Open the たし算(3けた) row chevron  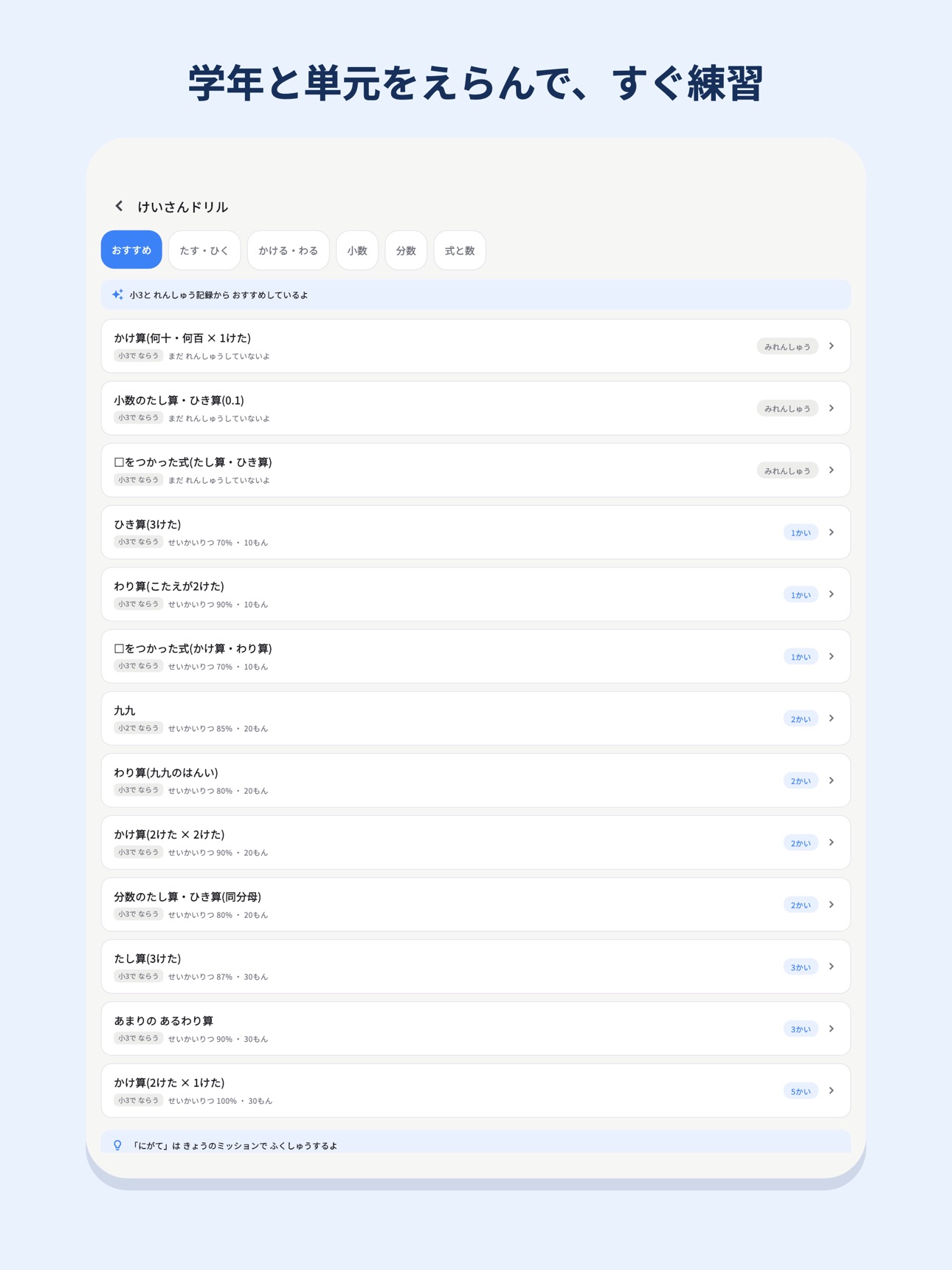pos(832,967)
